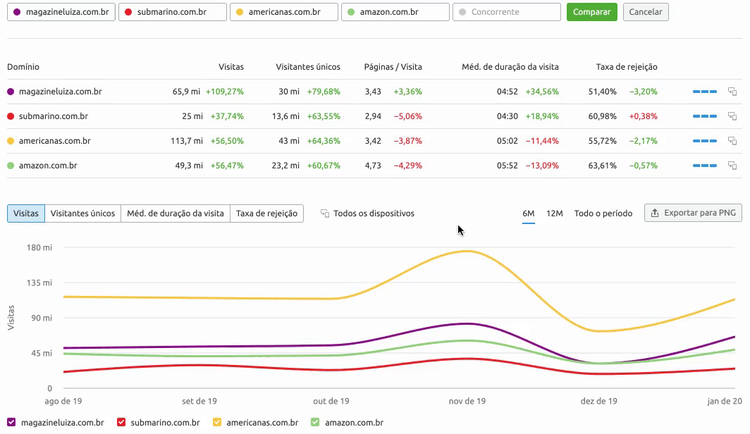Screen dimensions: 750x434
Task: Click the -13,09% duration change value
Action: pos(542,165)
